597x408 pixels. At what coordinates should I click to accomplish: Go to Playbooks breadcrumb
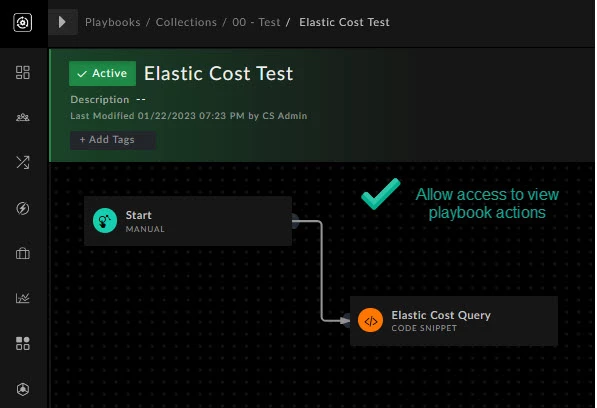coord(113,22)
